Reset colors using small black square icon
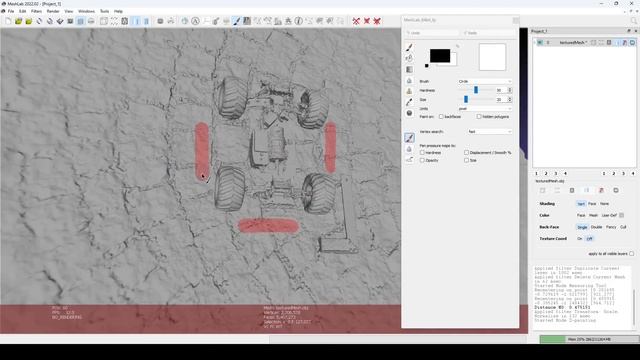The image size is (640, 360). (427, 65)
